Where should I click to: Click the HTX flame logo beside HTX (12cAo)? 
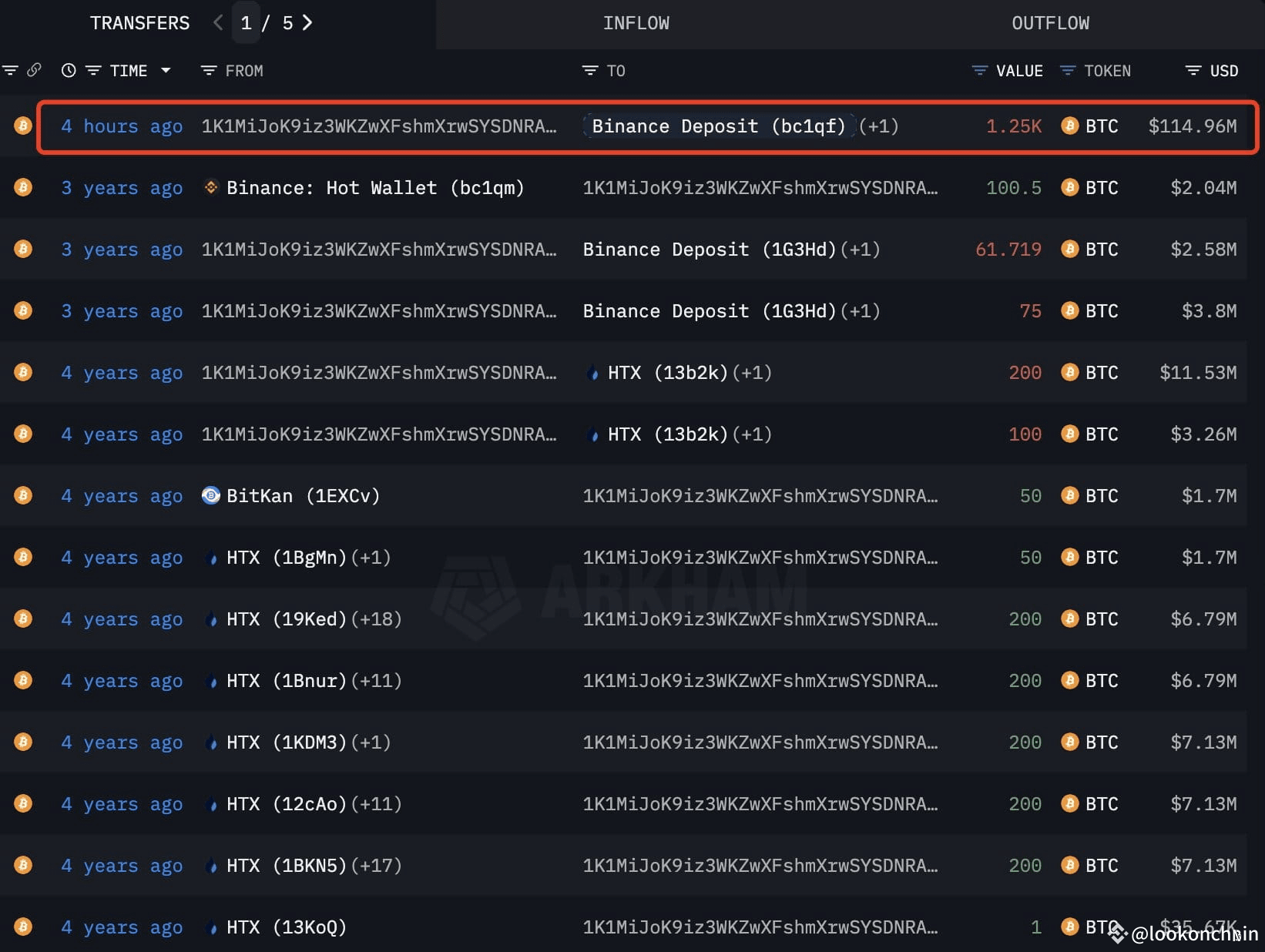[x=213, y=804]
